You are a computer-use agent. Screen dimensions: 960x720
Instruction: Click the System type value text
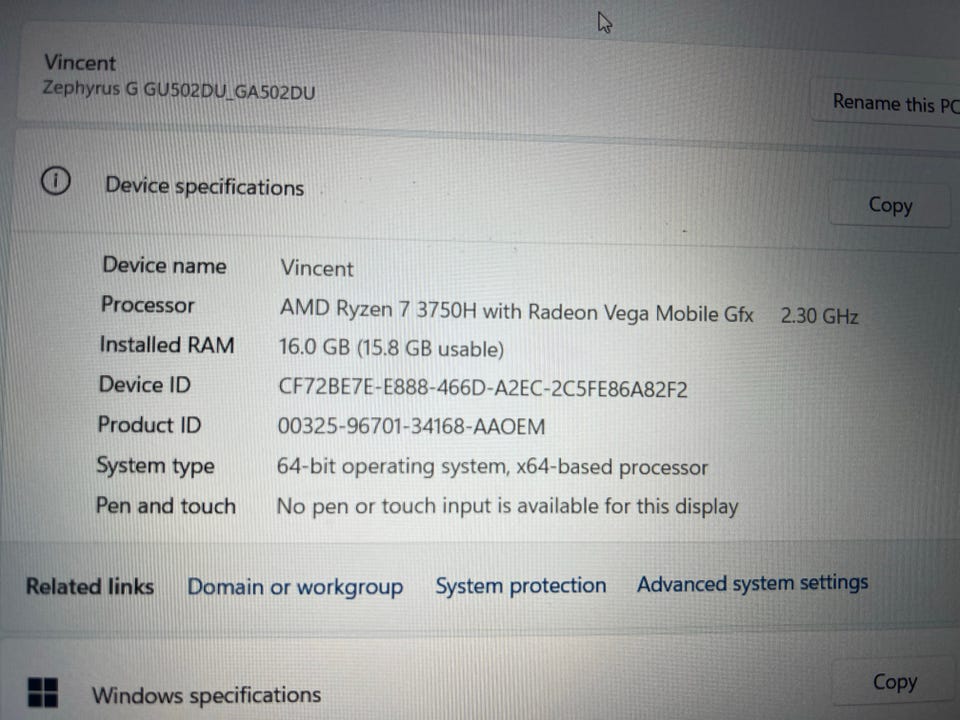tap(492, 467)
